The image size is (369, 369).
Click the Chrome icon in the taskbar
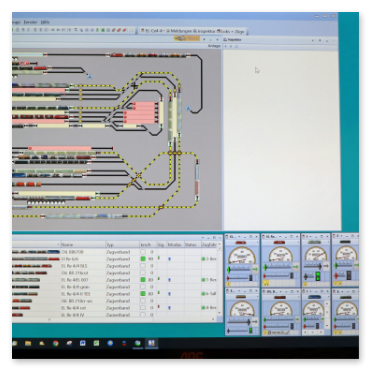(x=56, y=343)
